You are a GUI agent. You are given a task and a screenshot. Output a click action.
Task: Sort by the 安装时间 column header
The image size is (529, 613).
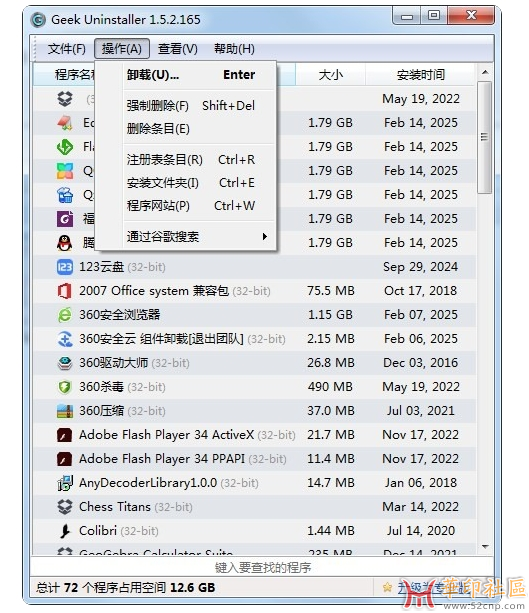420,75
